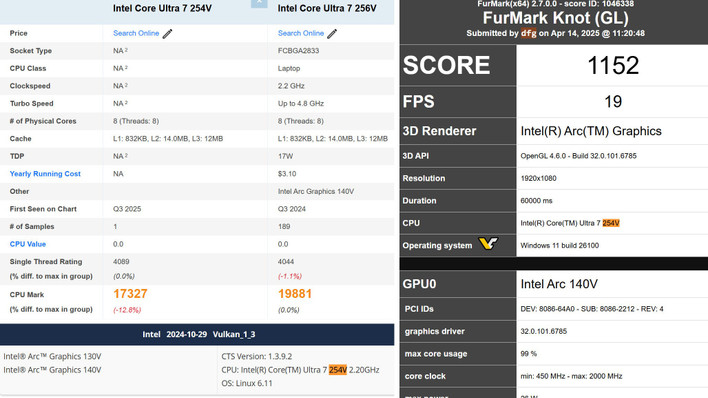Screen dimensions: 708x398
Task: Open the Yearly Running Cost link
Action: pyautogui.click(x=45, y=174)
